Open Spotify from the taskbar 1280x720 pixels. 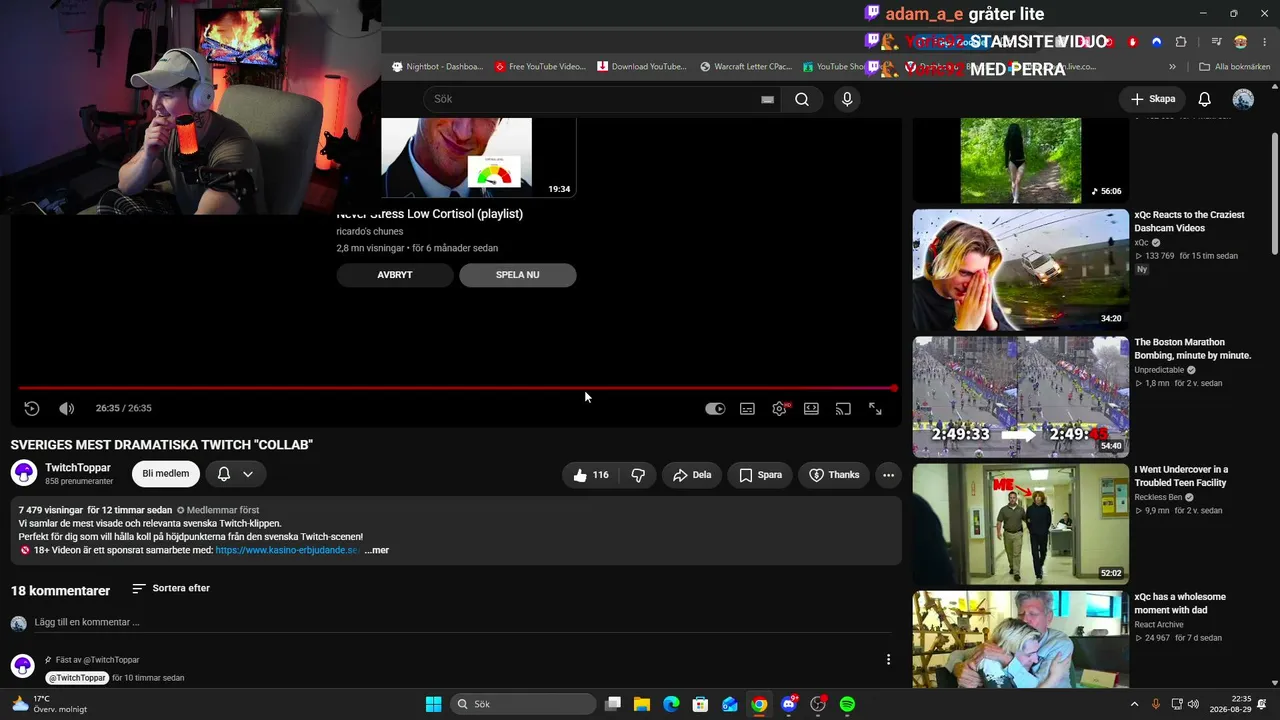pyautogui.click(x=847, y=704)
